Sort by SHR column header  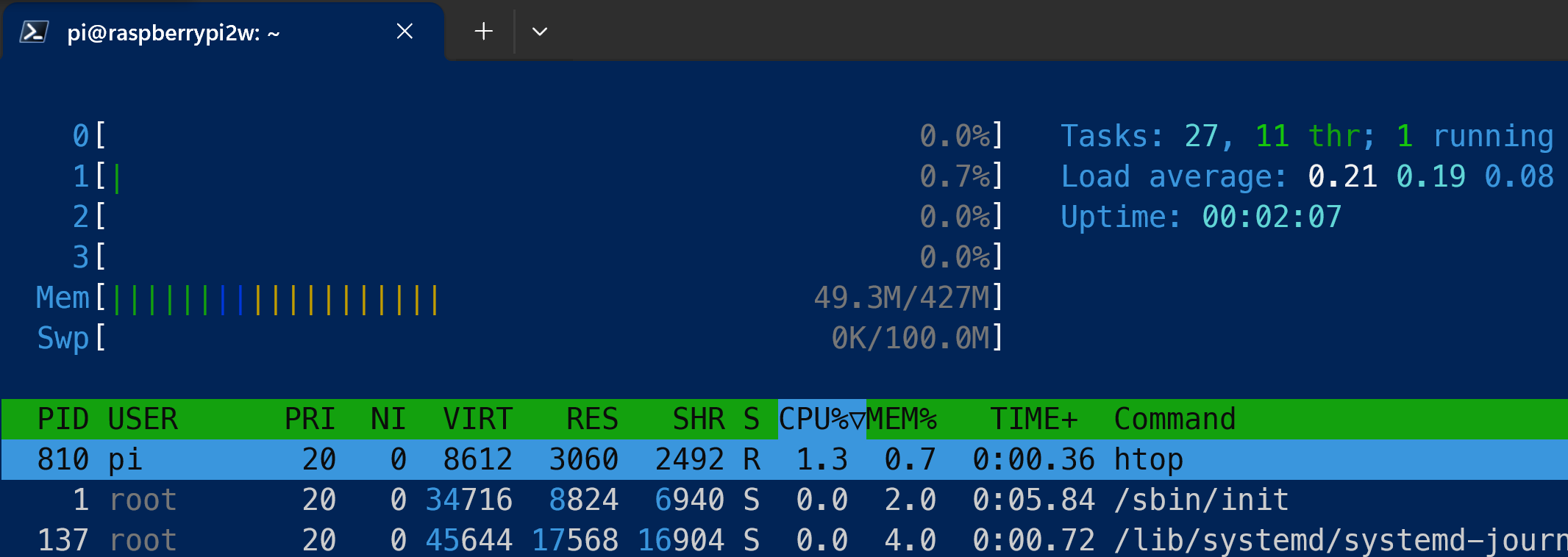click(x=699, y=419)
